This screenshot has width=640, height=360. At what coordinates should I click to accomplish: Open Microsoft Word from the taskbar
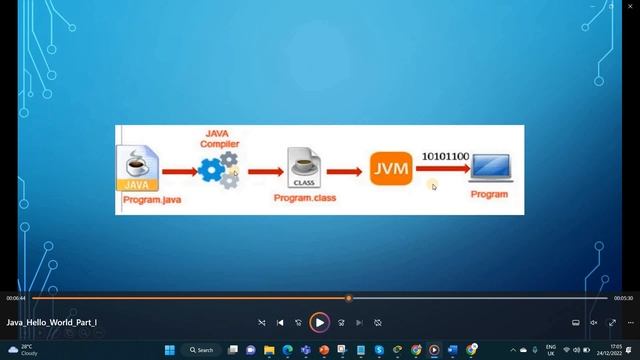point(452,350)
